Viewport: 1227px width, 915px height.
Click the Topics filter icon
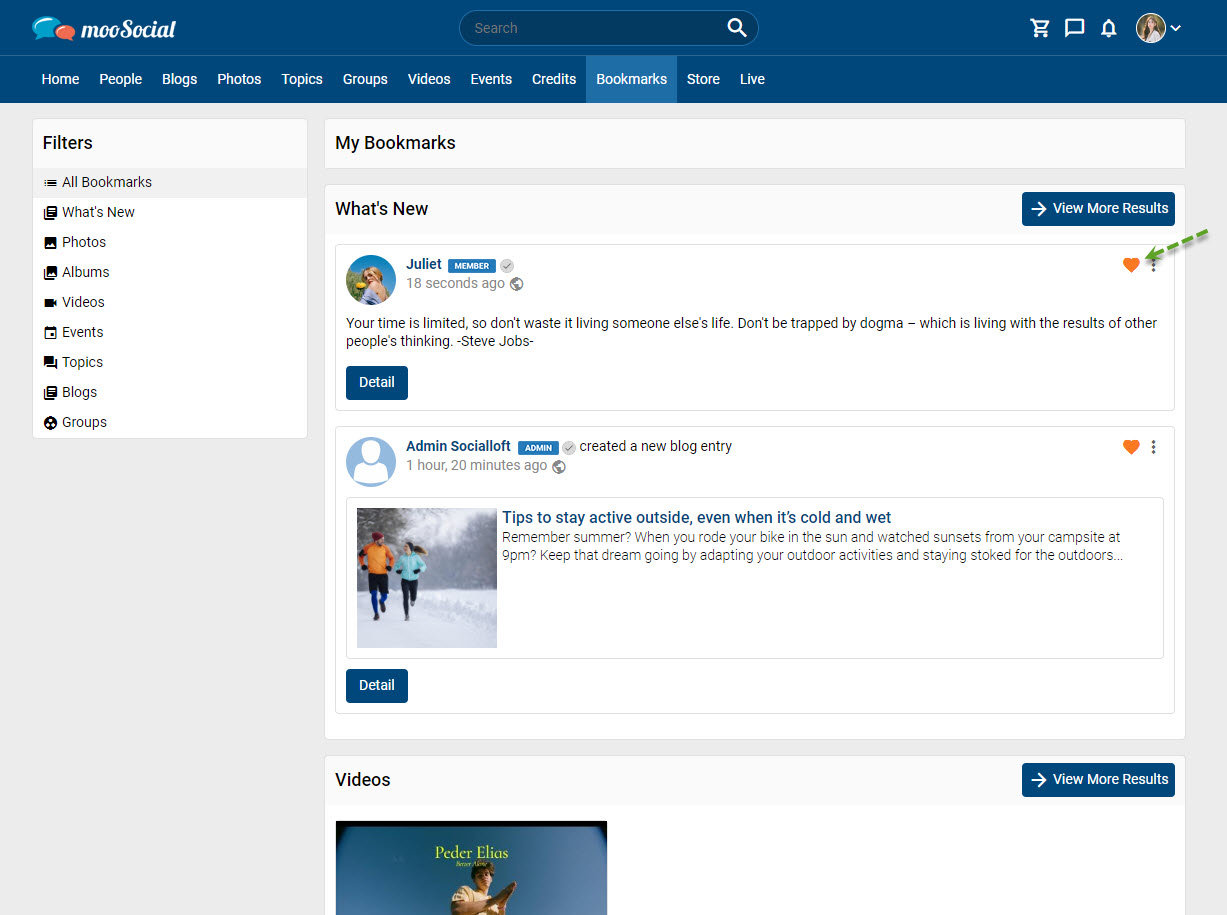[50, 363]
